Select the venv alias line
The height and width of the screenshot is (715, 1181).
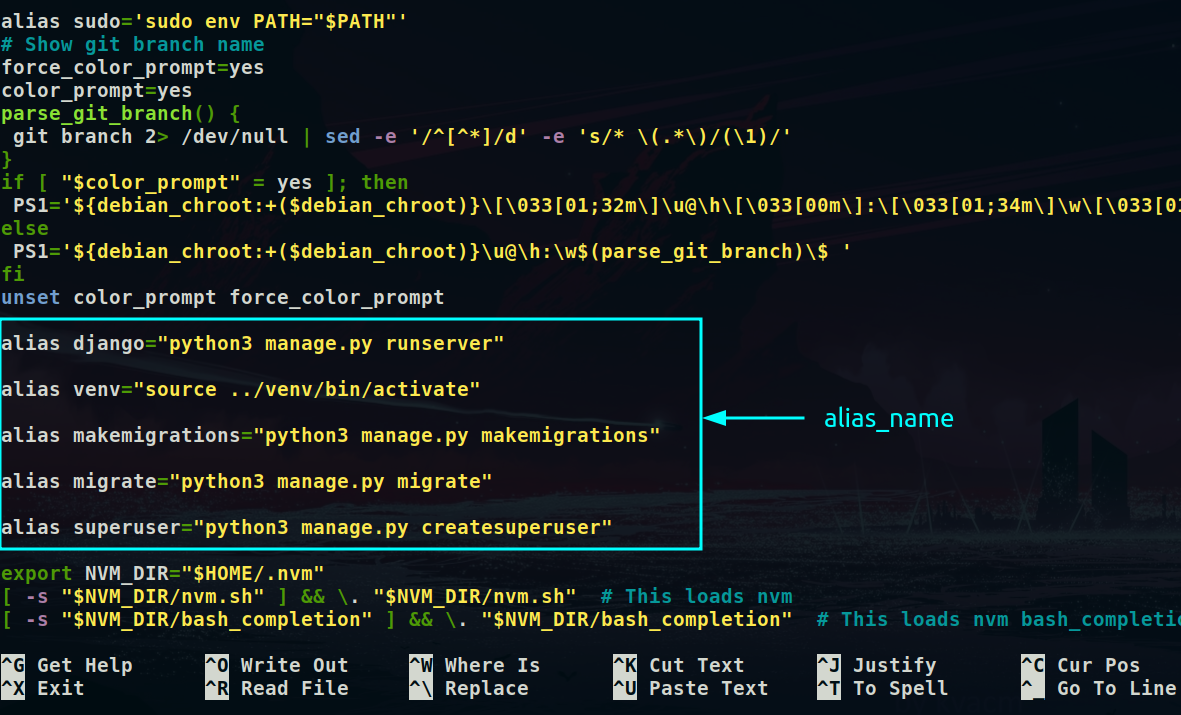click(240, 389)
